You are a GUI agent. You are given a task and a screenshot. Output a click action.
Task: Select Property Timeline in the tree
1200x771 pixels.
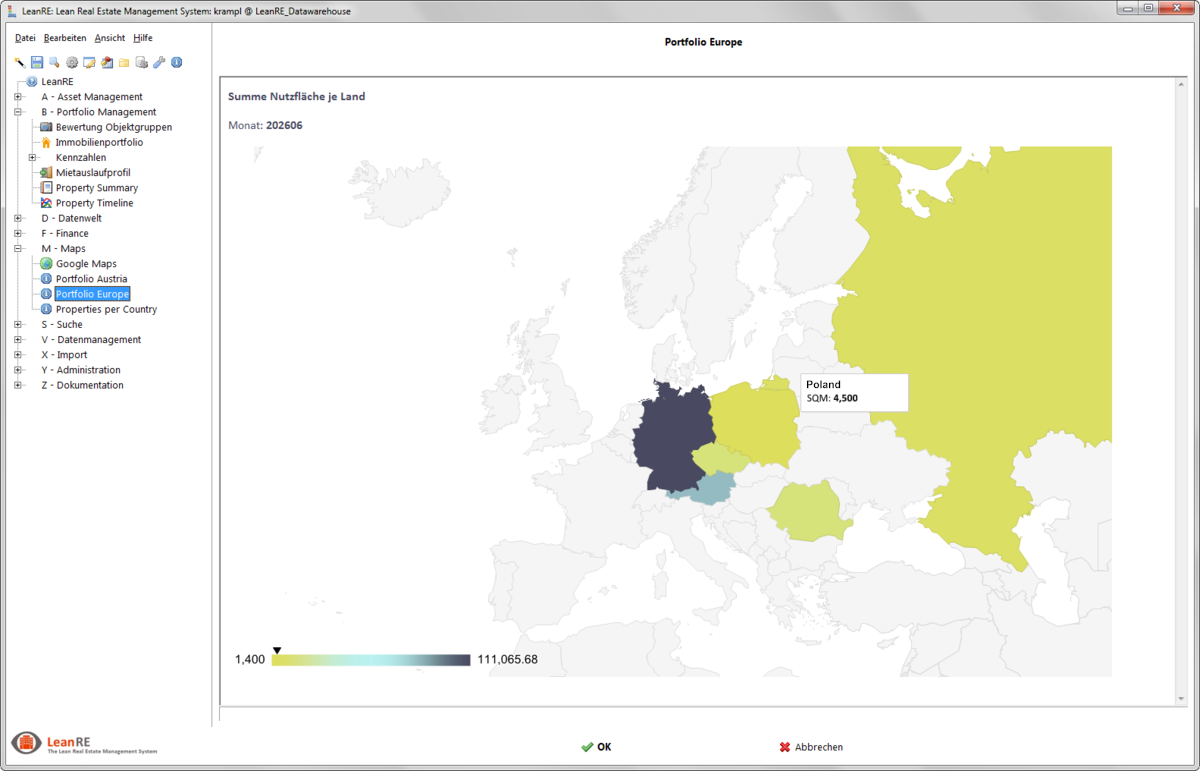94,203
